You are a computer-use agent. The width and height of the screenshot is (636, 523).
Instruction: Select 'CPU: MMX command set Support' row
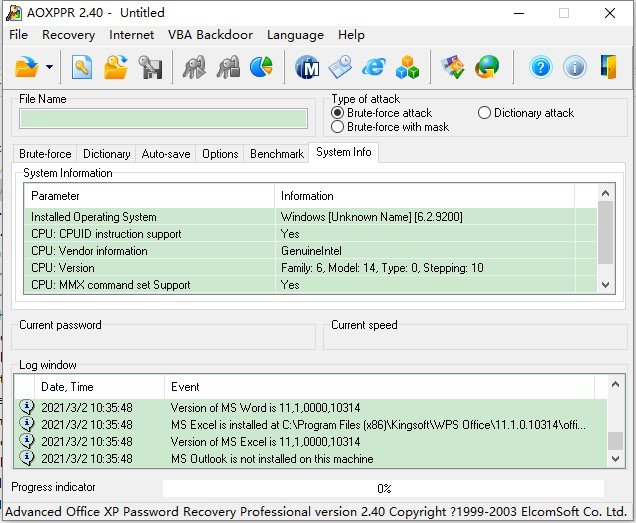click(x=311, y=285)
